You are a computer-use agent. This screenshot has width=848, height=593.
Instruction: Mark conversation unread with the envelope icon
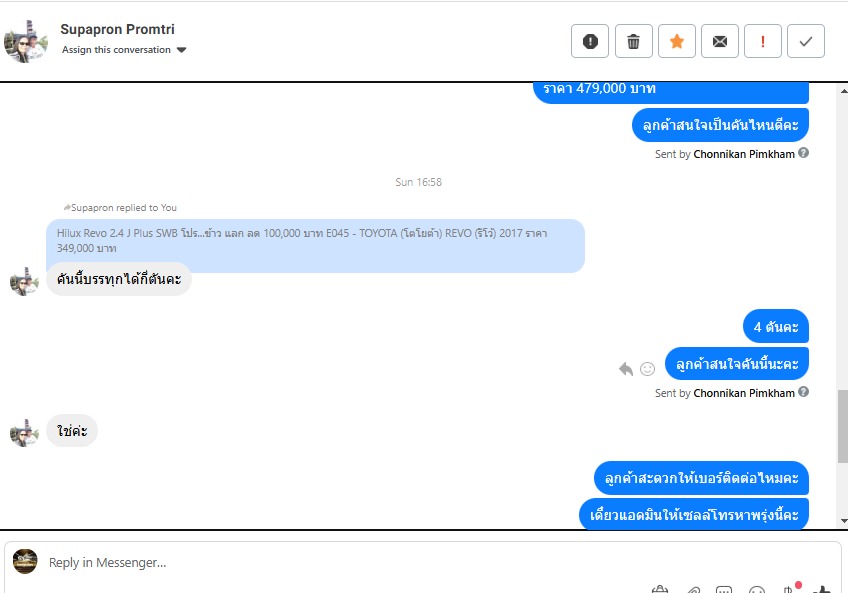(720, 41)
